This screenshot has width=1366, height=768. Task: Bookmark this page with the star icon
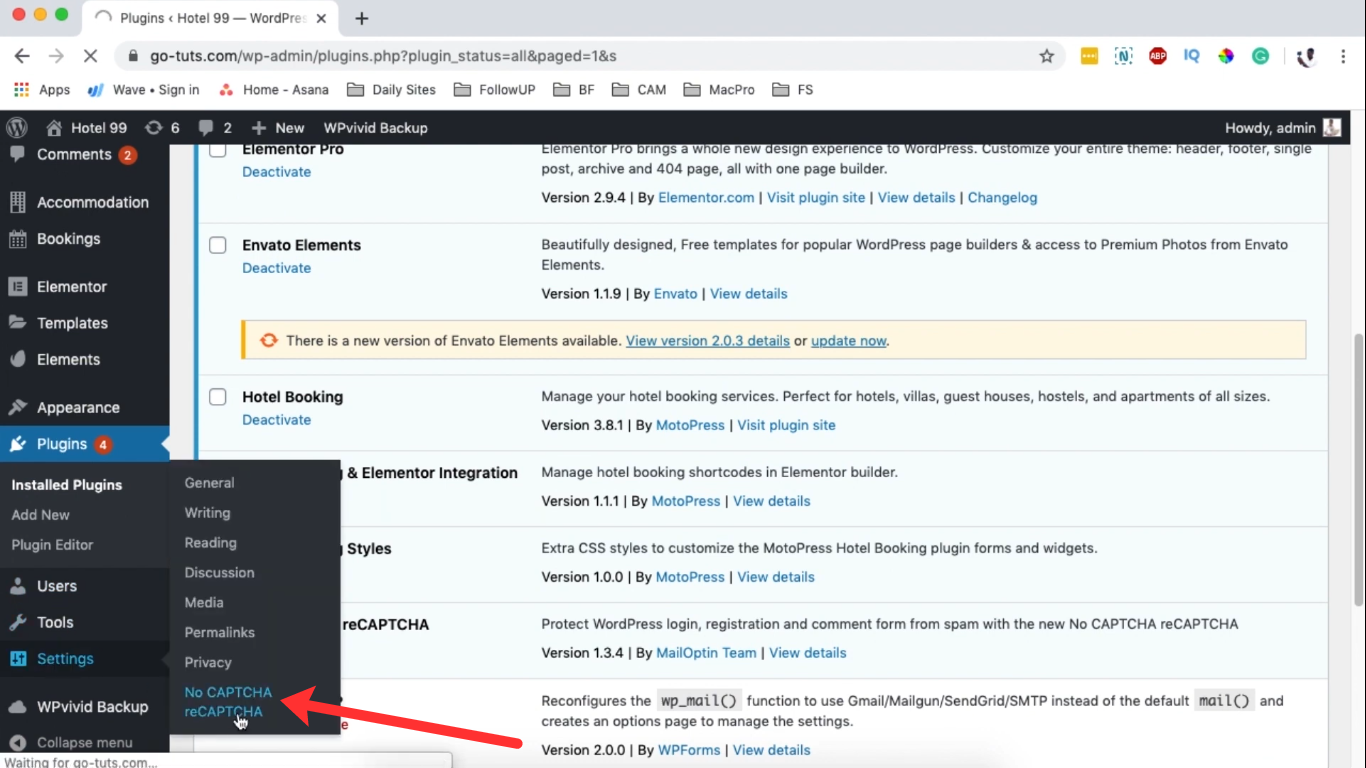pyautogui.click(x=1047, y=56)
